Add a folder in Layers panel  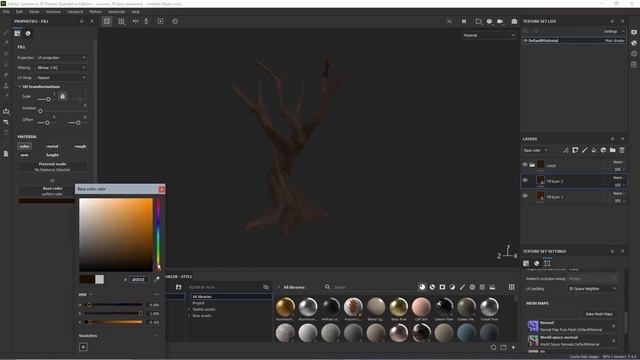tap(613, 150)
